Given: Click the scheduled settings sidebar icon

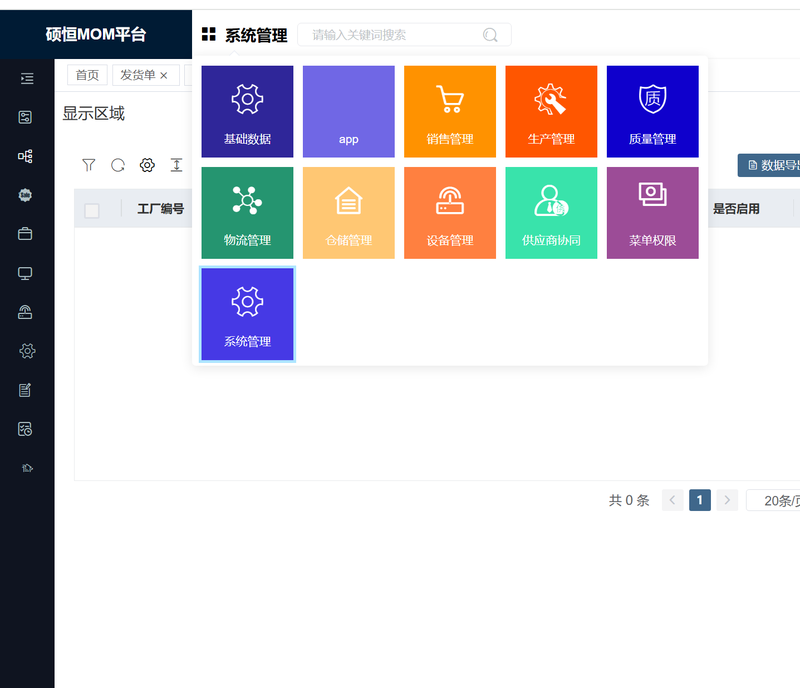Looking at the screenshot, I should [x=25, y=429].
